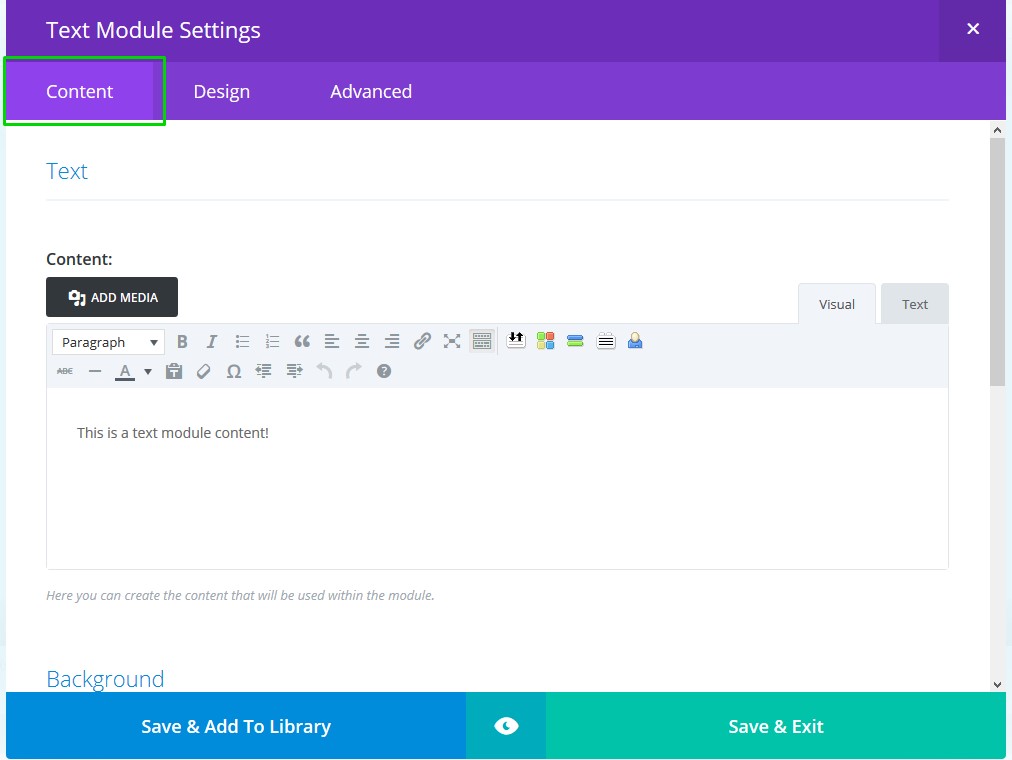Click the blockquote icon
Viewport: 1012px width, 760px height.
click(302, 342)
